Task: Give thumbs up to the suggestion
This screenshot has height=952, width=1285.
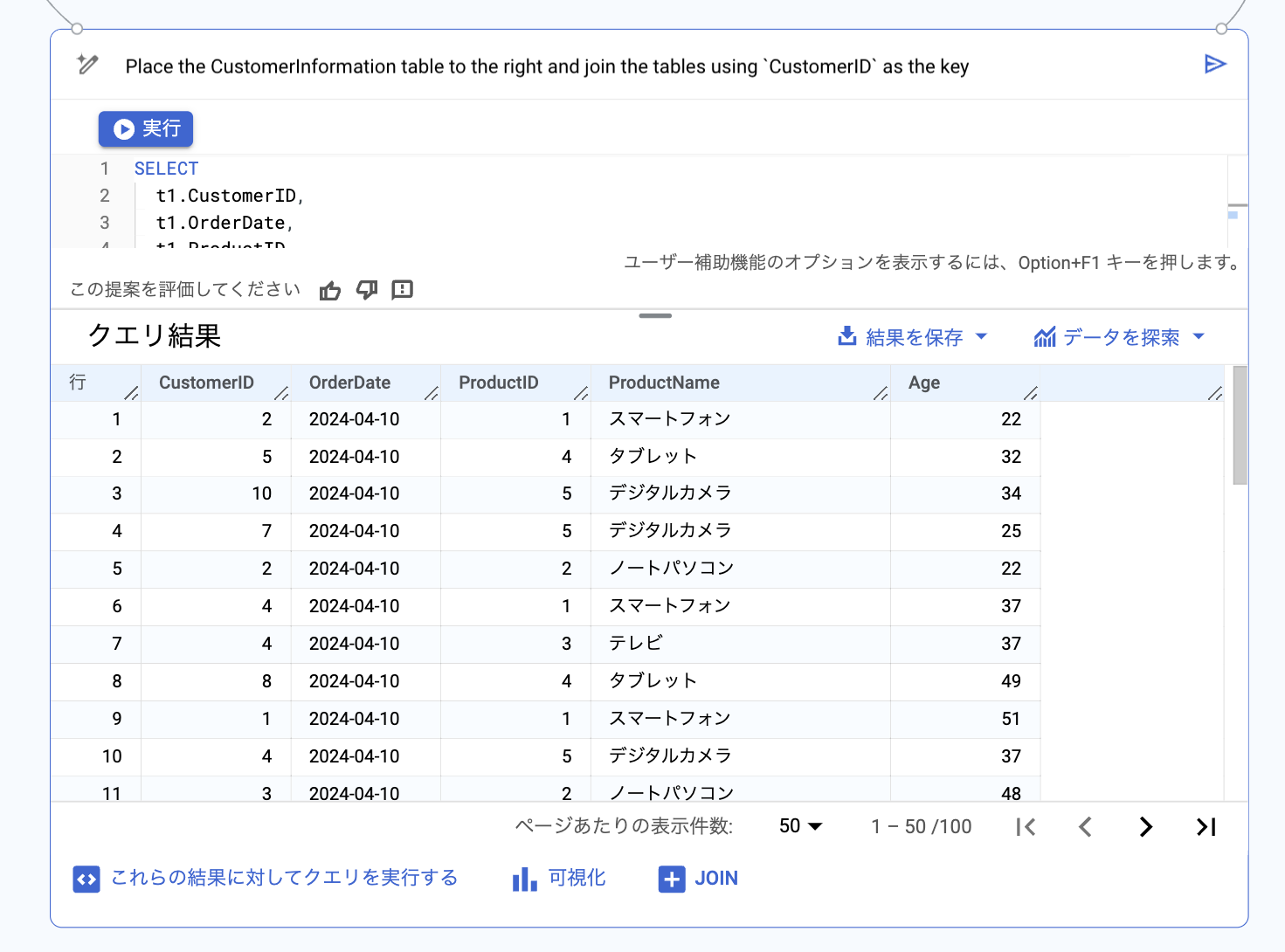Action: (x=330, y=290)
